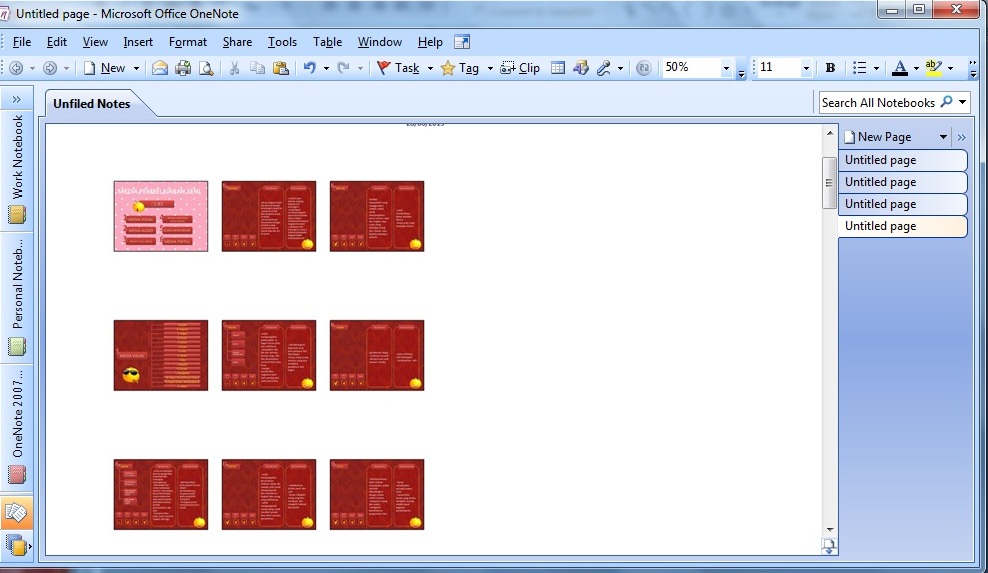This screenshot has height=573, width=988.
Task: Apply yellow highlight color icon
Action: (933, 68)
